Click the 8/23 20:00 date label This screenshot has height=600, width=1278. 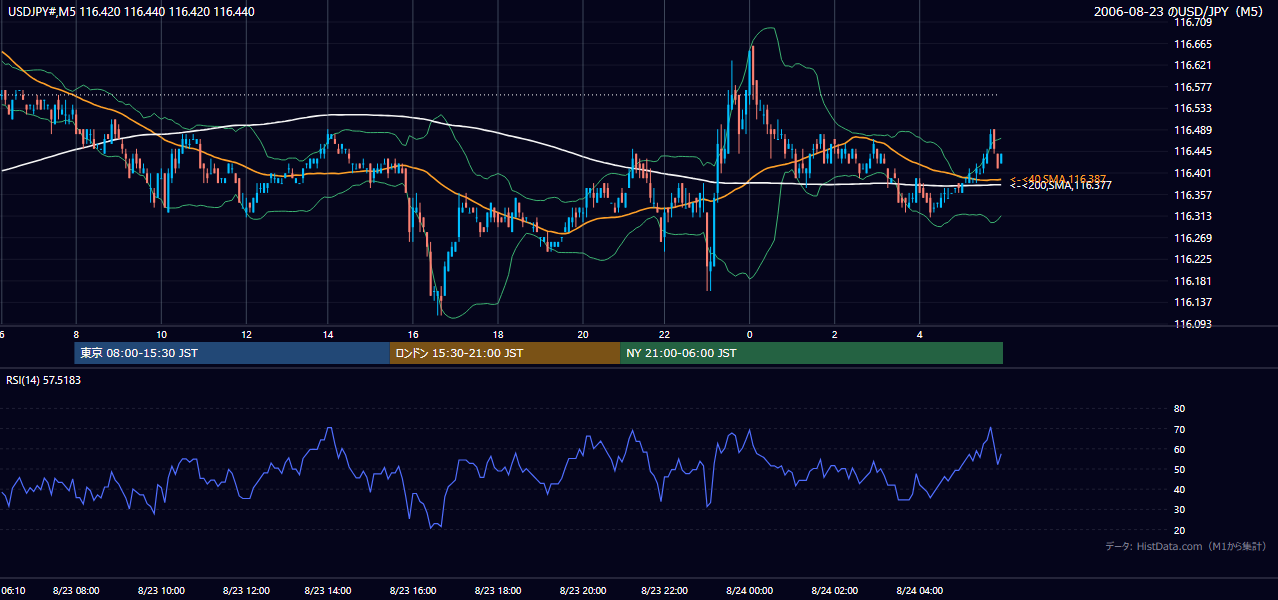point(582,591)
